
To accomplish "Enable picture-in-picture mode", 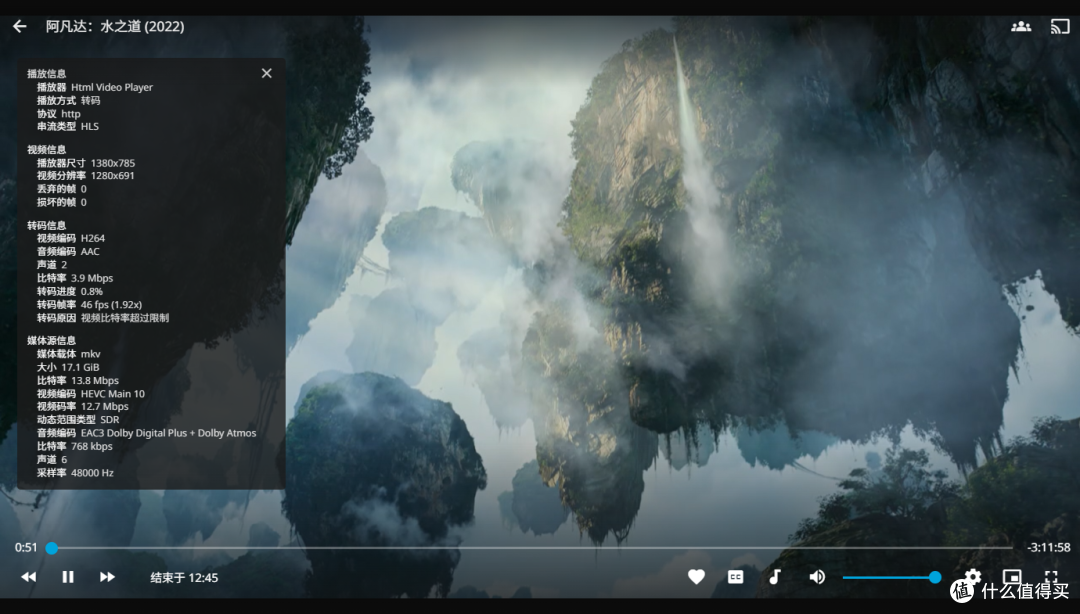I will point(1012,576).
